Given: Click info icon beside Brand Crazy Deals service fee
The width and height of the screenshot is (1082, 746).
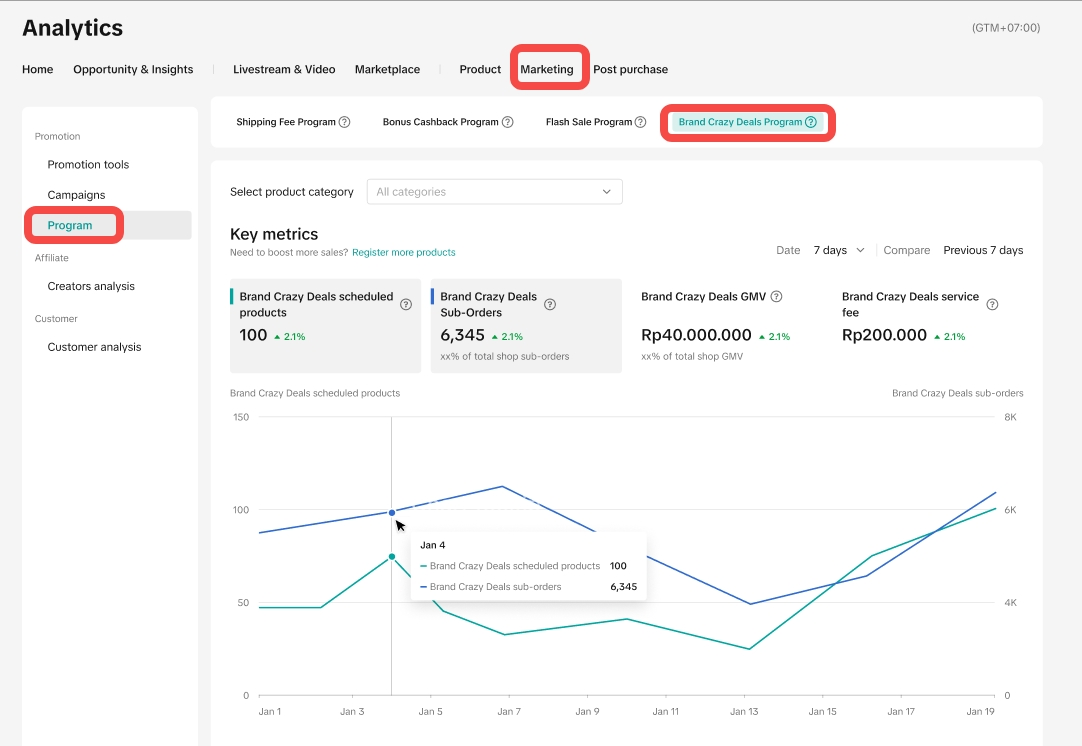Looking at the screenshot, I should (992, 305).
